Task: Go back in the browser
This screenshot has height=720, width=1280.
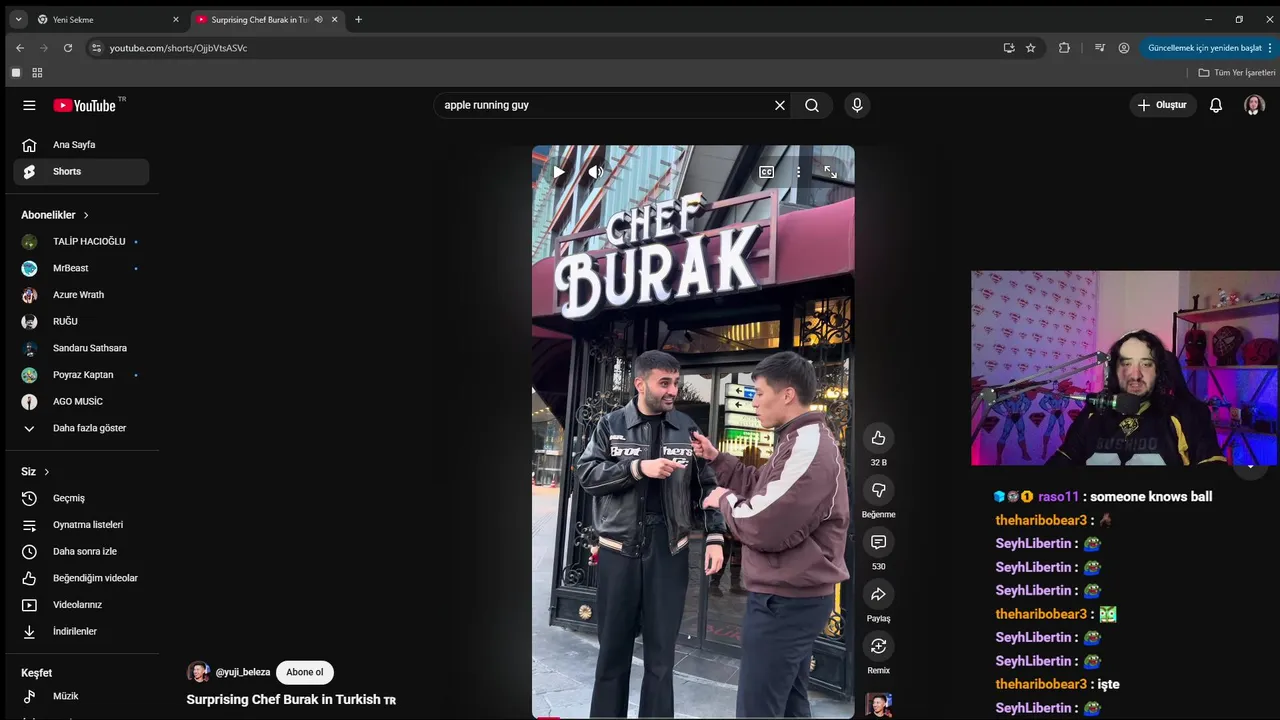Action: pos(20,48)
